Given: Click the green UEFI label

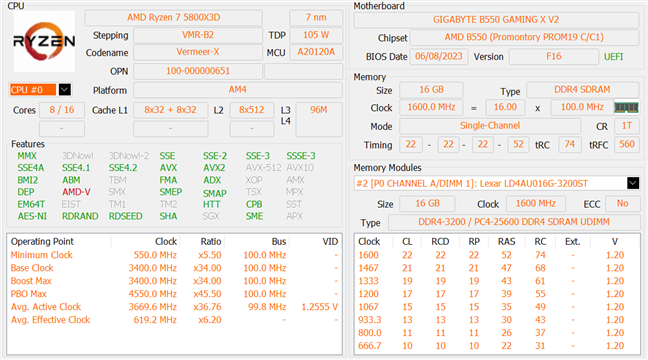Looking at the screenshot, I should (x=613, y=57).
